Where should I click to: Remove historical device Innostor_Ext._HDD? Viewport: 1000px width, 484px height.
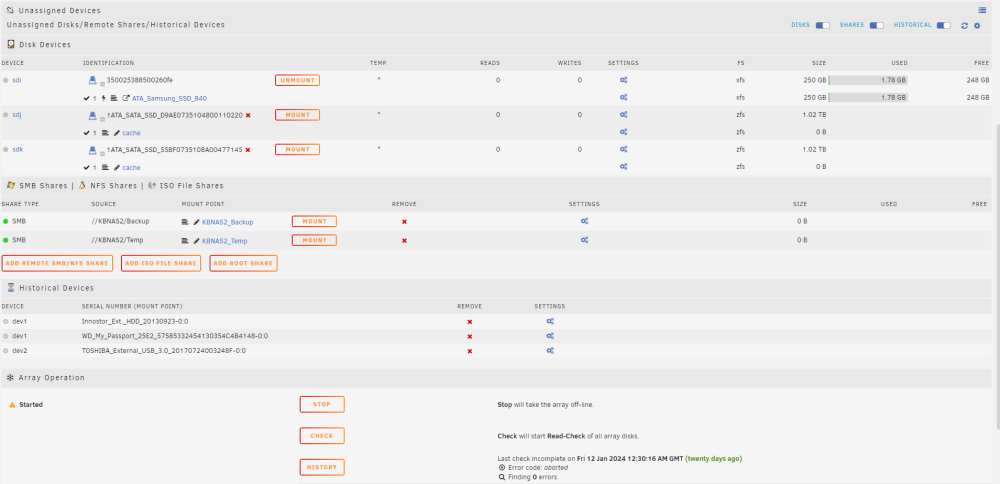(x=470, y=322)
